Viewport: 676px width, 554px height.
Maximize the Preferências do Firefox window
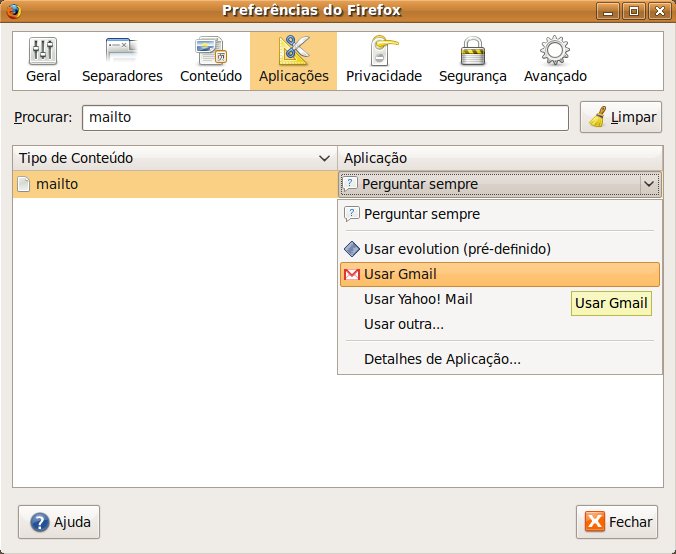coord(634,11)
